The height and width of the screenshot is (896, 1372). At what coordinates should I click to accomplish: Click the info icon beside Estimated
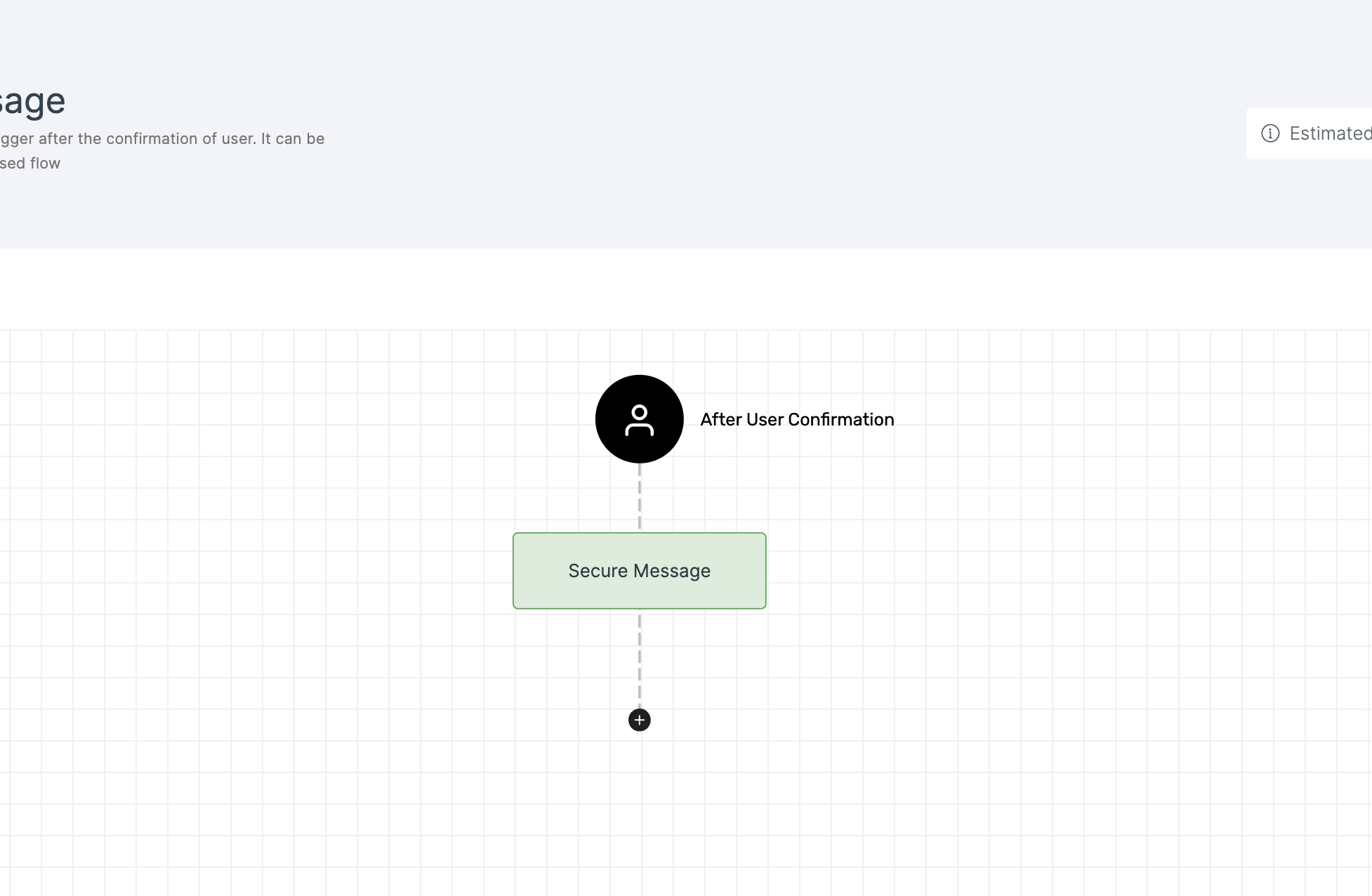click(1270, 133)
